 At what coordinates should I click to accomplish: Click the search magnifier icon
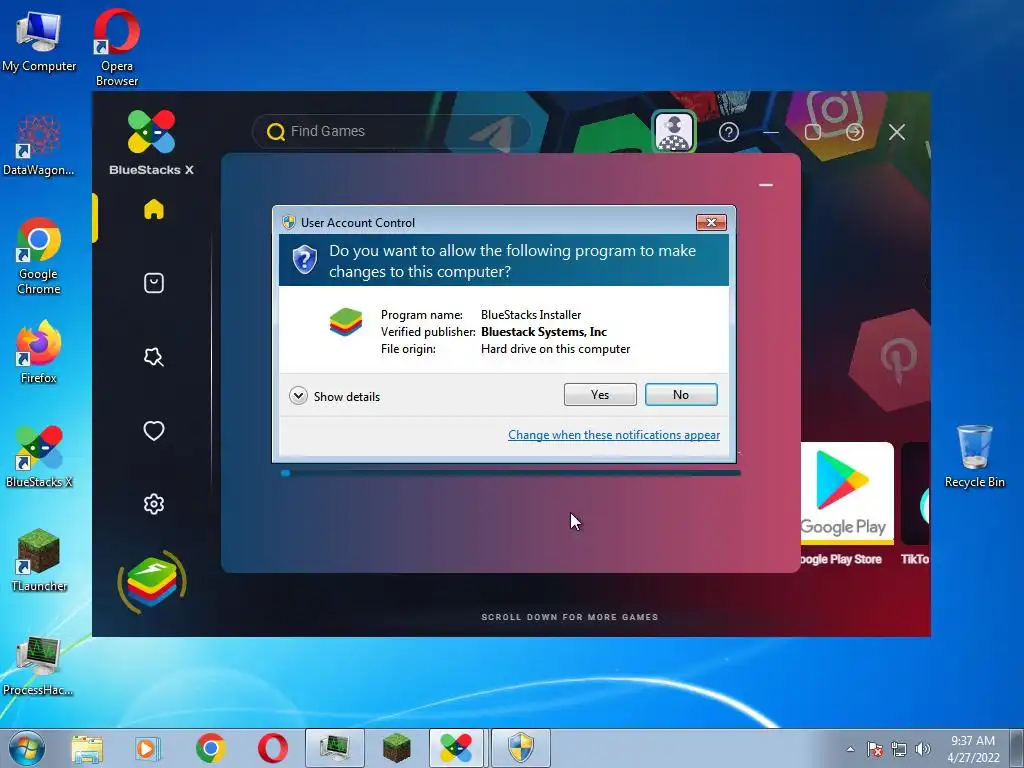pos(276,132)
